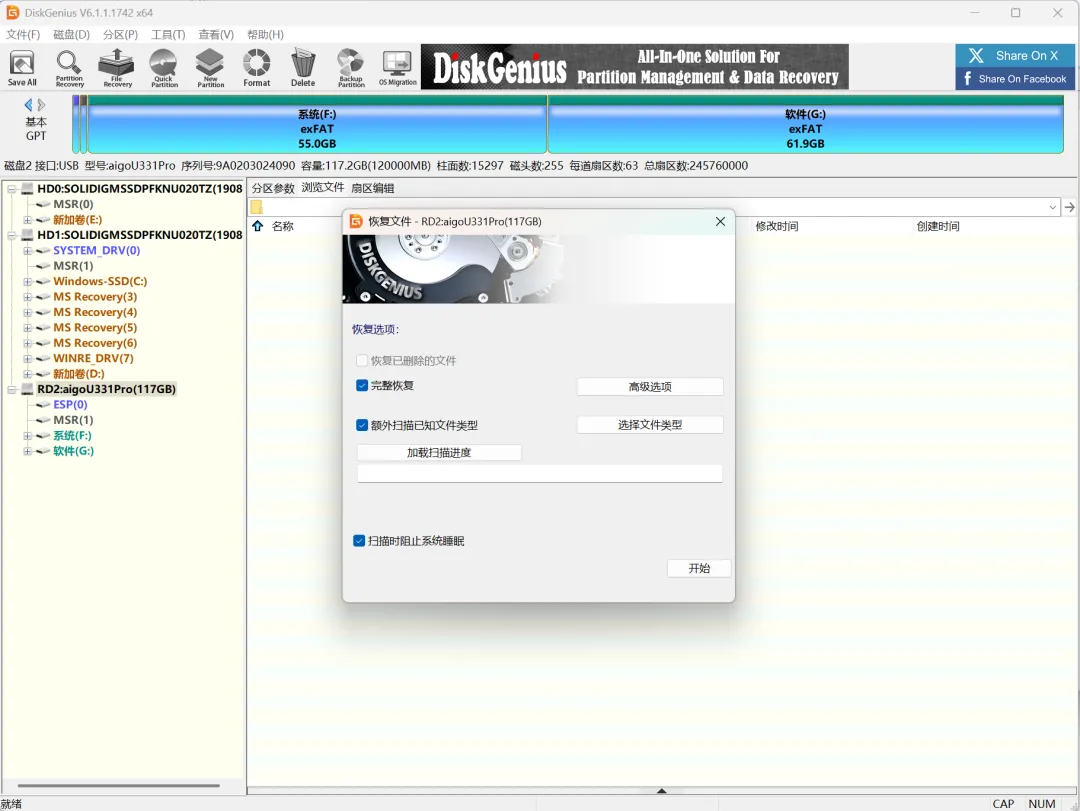Switch to the 浏览文件 tab

tap(322, 187)
